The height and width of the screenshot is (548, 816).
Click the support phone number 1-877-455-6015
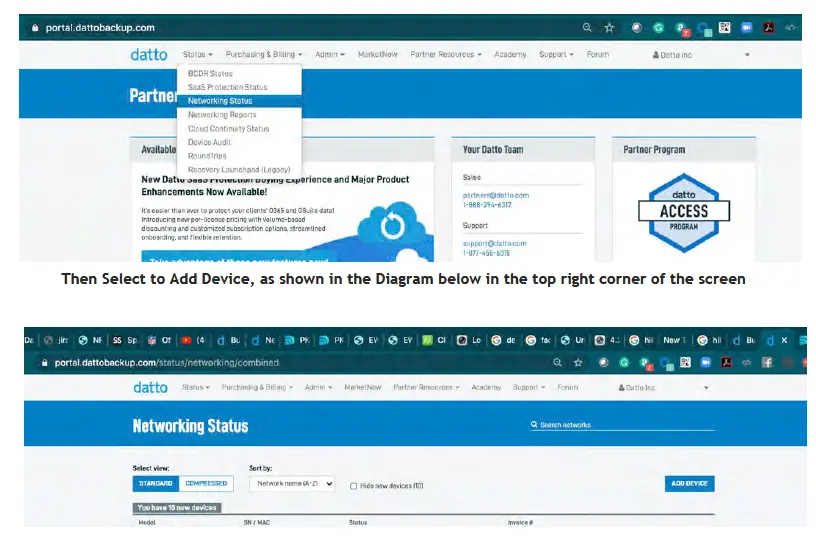point(486,253)
